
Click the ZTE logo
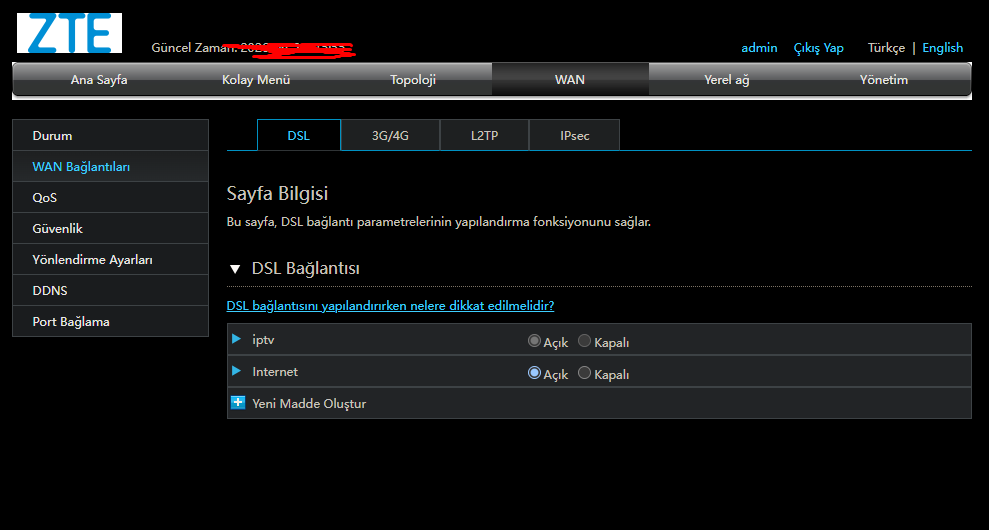(69, 33)
